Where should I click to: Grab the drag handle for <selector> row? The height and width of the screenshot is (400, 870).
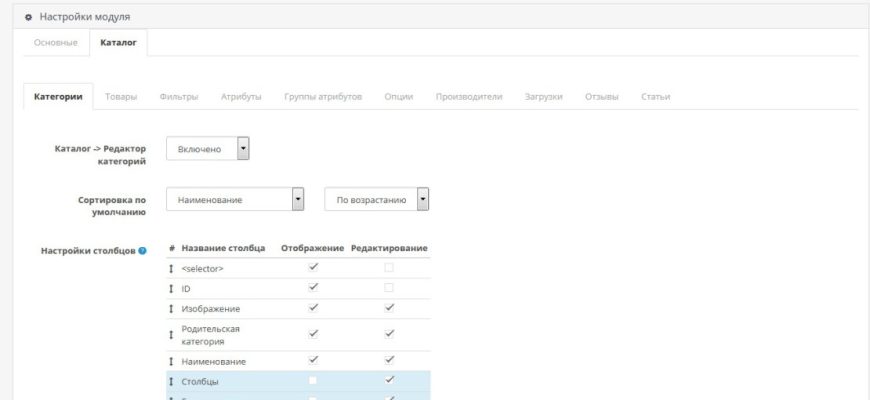click(x=171, y=269)
